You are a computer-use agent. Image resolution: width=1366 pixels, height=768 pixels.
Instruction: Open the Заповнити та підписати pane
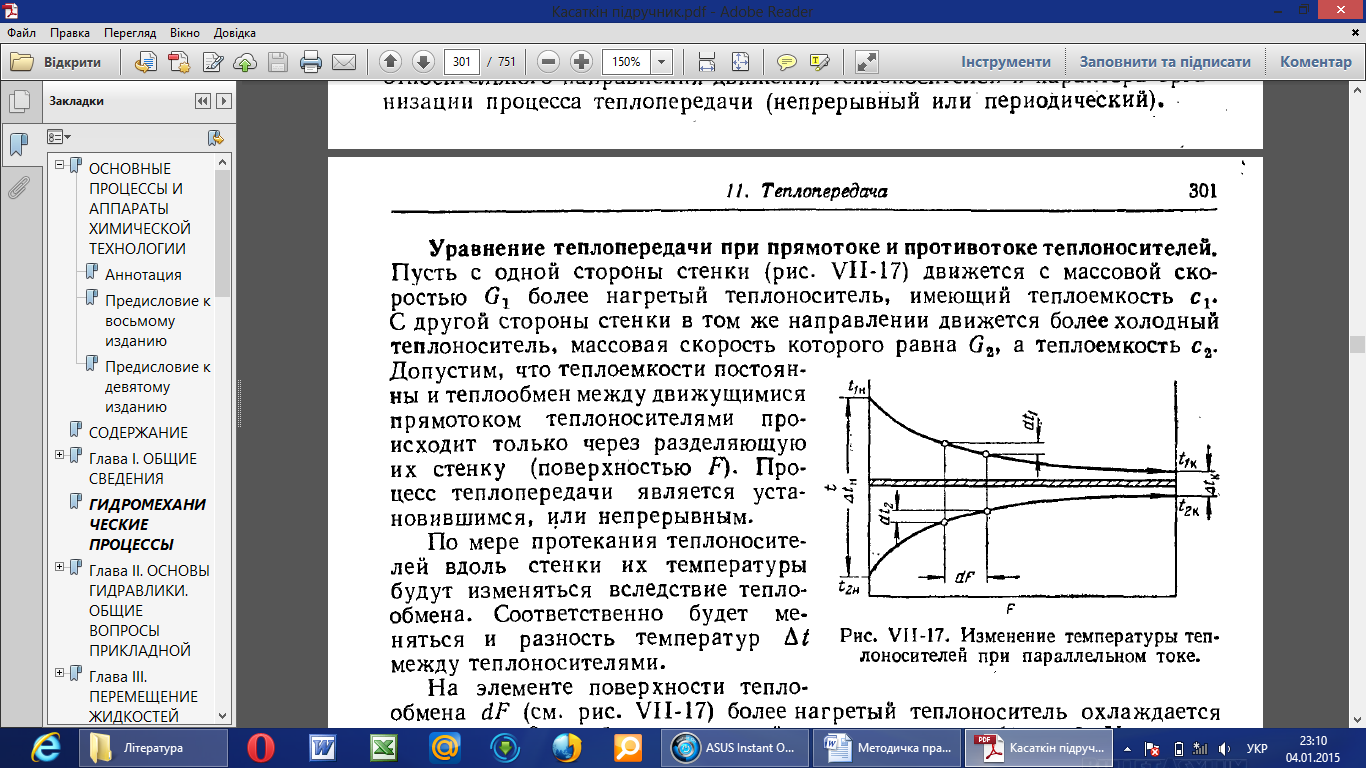pos(1165,62)
